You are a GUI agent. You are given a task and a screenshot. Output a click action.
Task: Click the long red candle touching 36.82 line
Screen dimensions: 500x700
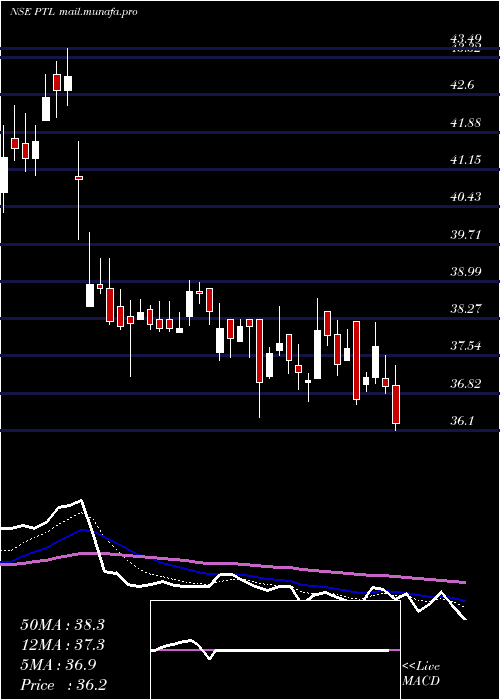point(356,360)
